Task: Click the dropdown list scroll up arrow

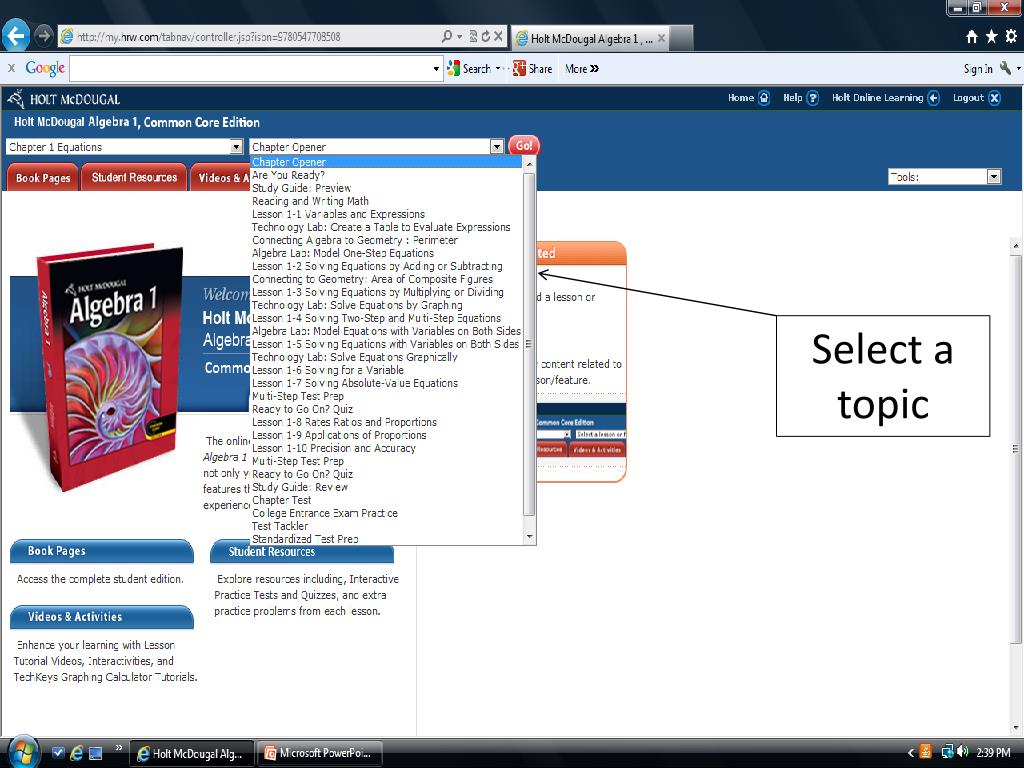Action: point(530,163)
